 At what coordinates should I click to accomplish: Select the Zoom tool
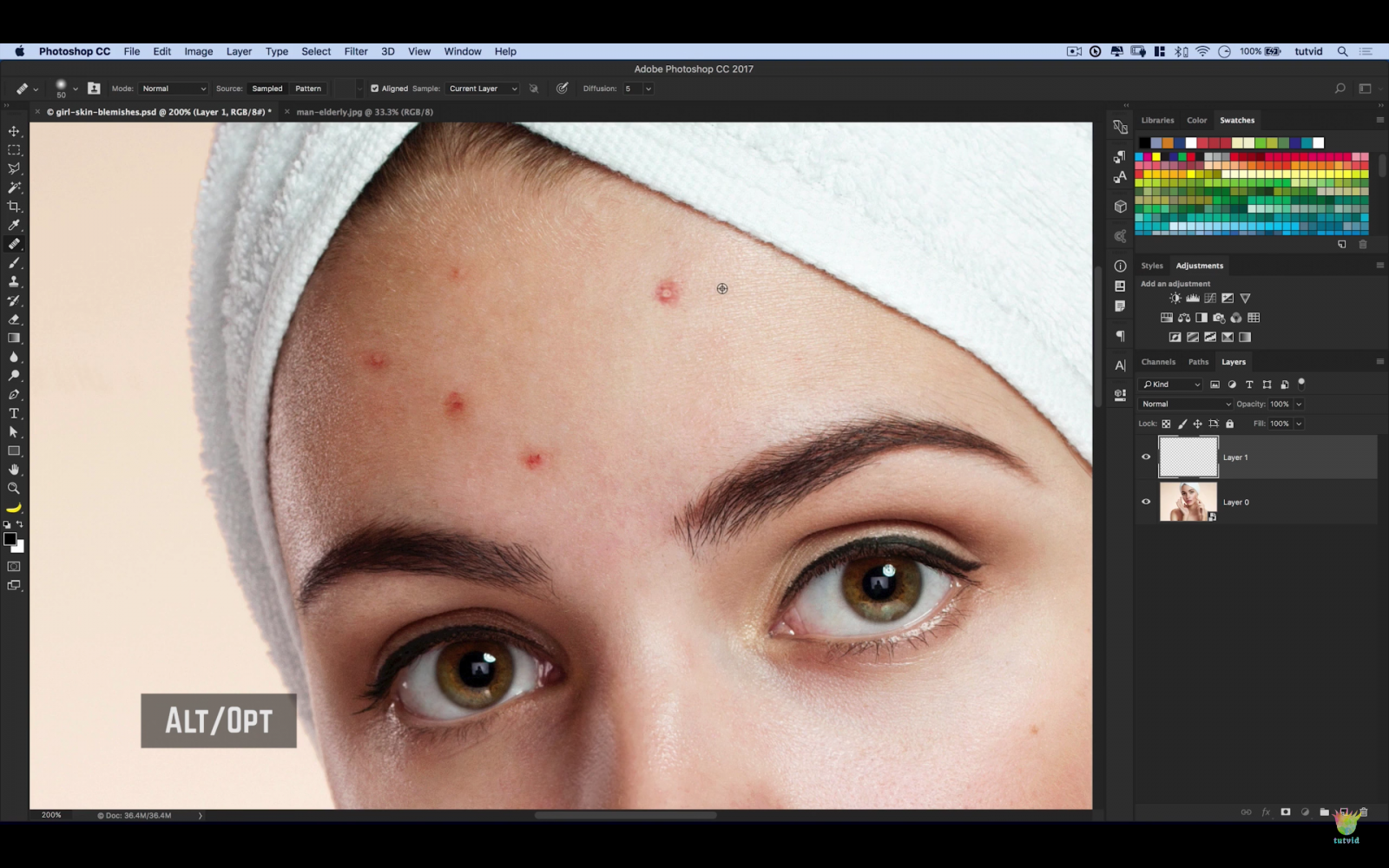(14, 488)
